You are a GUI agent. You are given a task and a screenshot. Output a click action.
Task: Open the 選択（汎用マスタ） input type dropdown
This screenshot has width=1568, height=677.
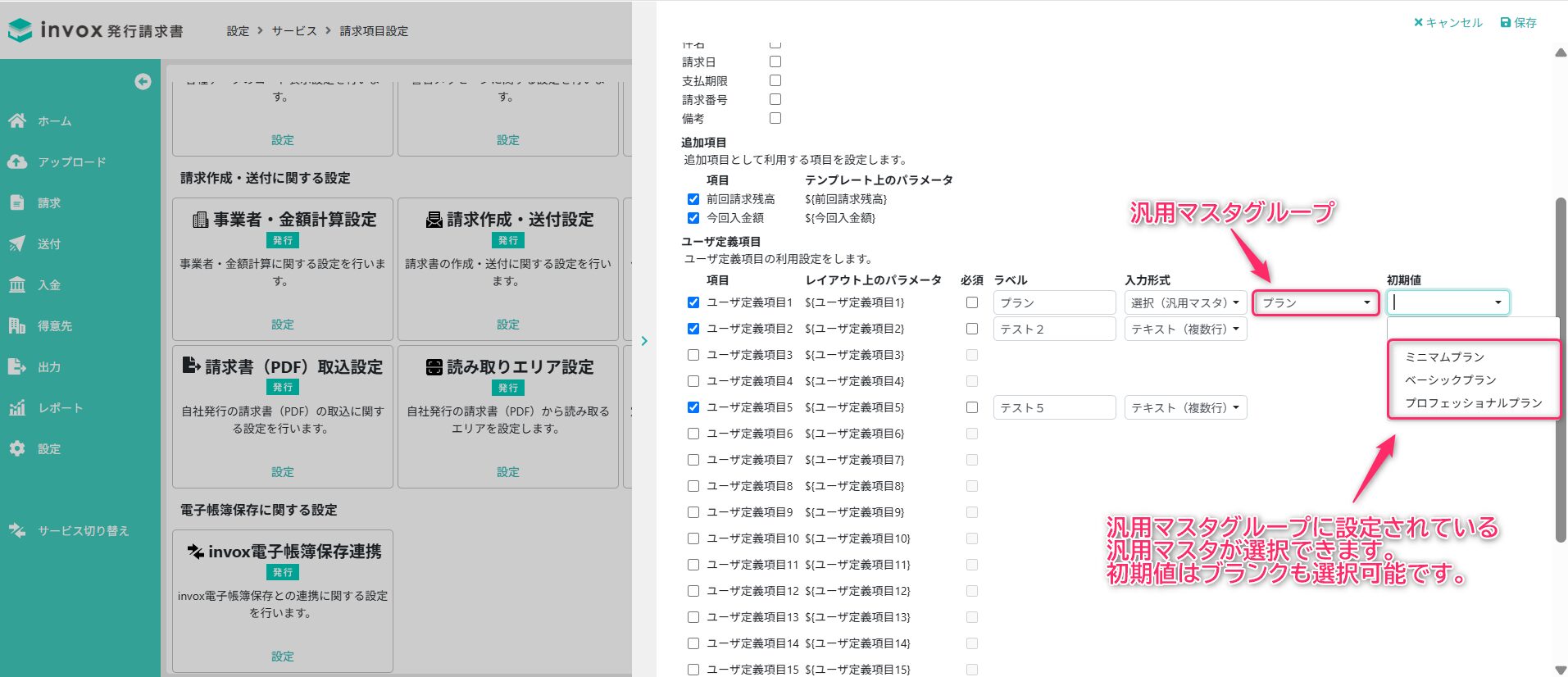pyautogui.click(x=1184, y=303)
